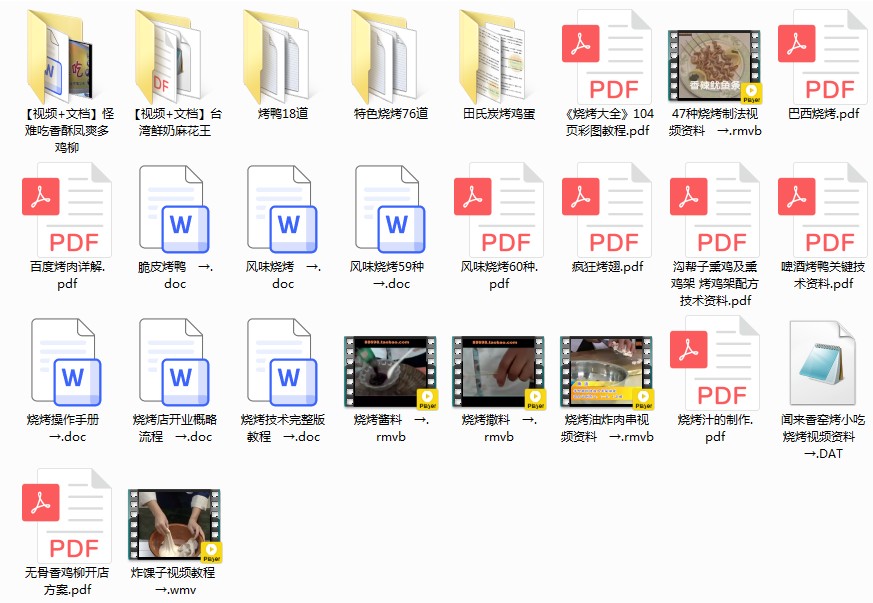
Task: Click the label 巴西烧烤.pdf
Action: [823, 114]
